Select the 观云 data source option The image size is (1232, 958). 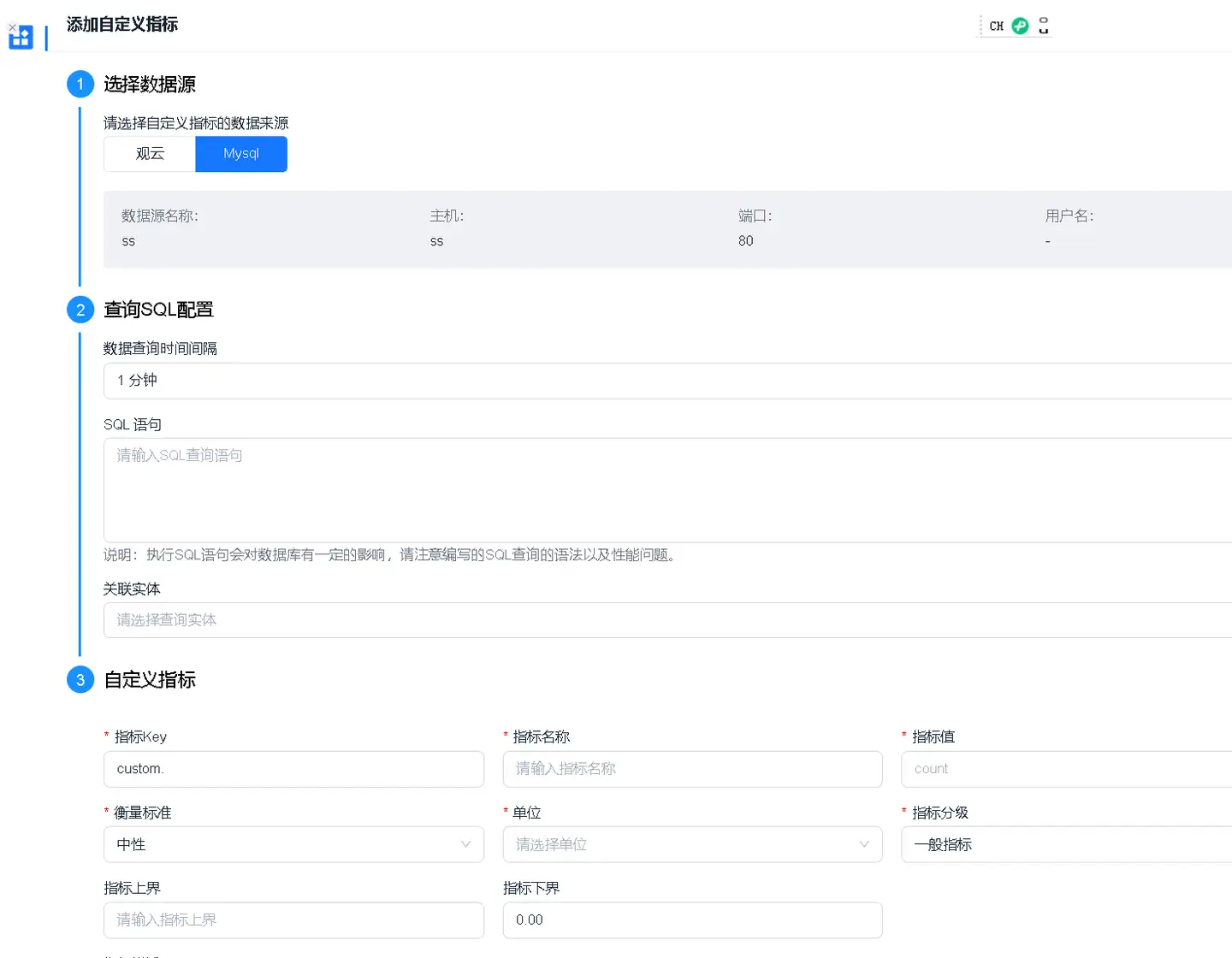point(150,154)
